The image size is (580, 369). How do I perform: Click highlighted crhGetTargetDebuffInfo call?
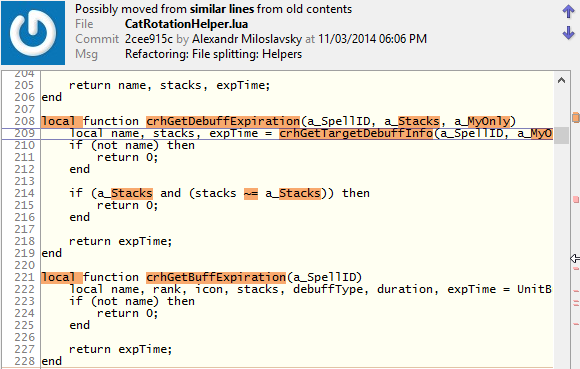pyautogui.click(x=356, y=133)
